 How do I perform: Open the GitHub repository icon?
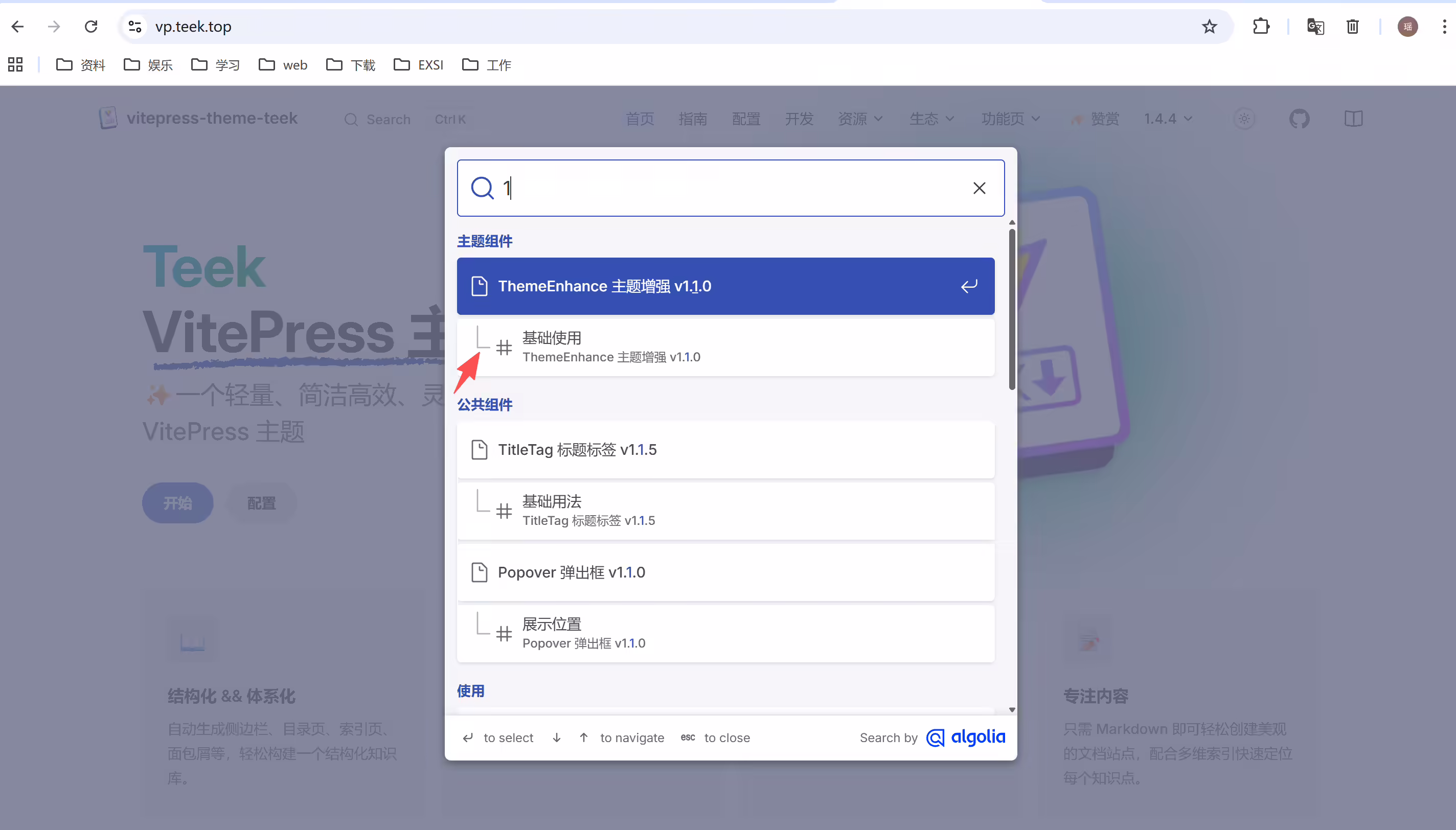point(1299,119)
